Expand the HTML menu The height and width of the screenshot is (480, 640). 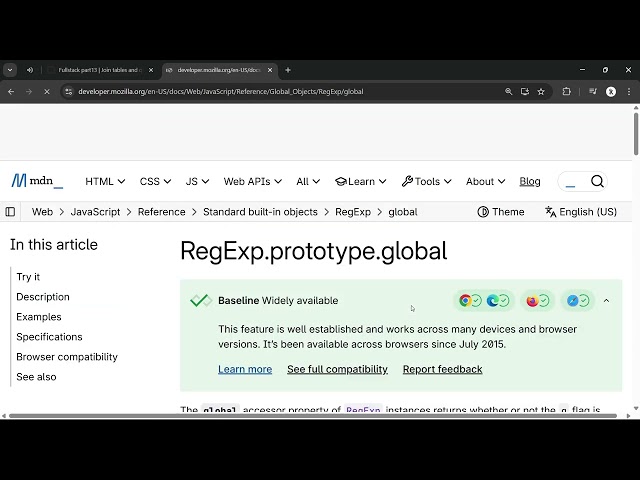pos(105,181)
